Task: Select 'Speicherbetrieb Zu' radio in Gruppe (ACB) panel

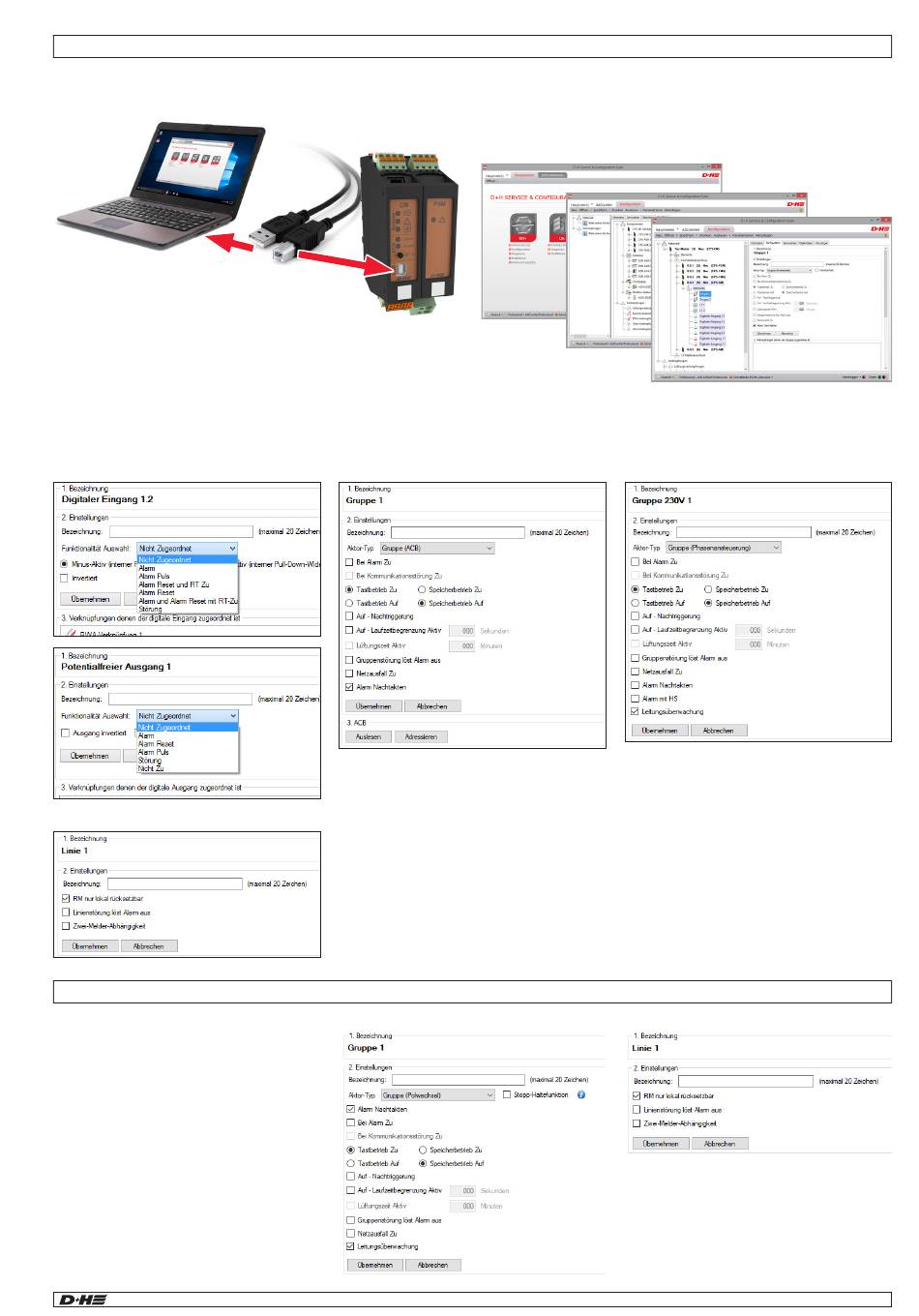Action: coord(422,588)
